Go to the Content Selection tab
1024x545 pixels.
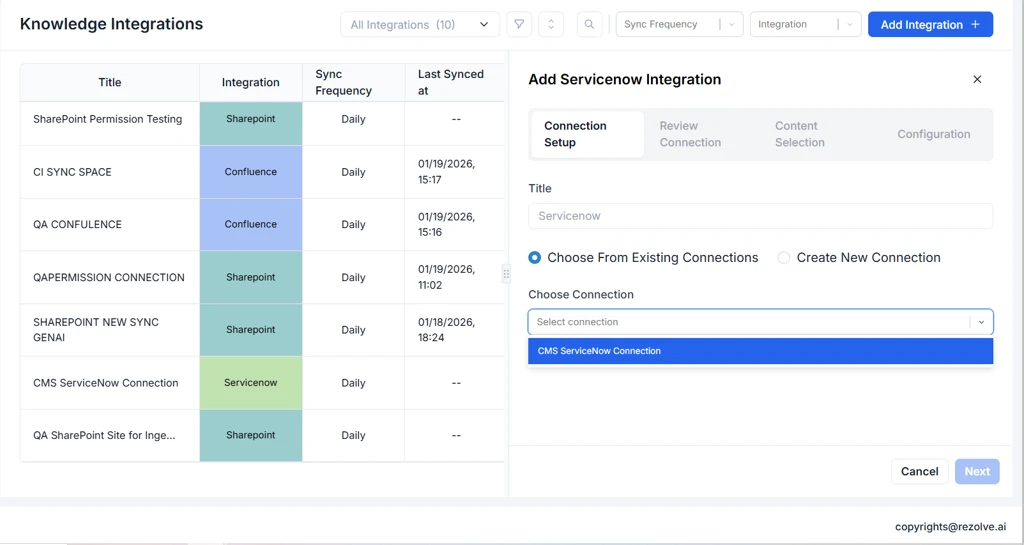(800, 134)
